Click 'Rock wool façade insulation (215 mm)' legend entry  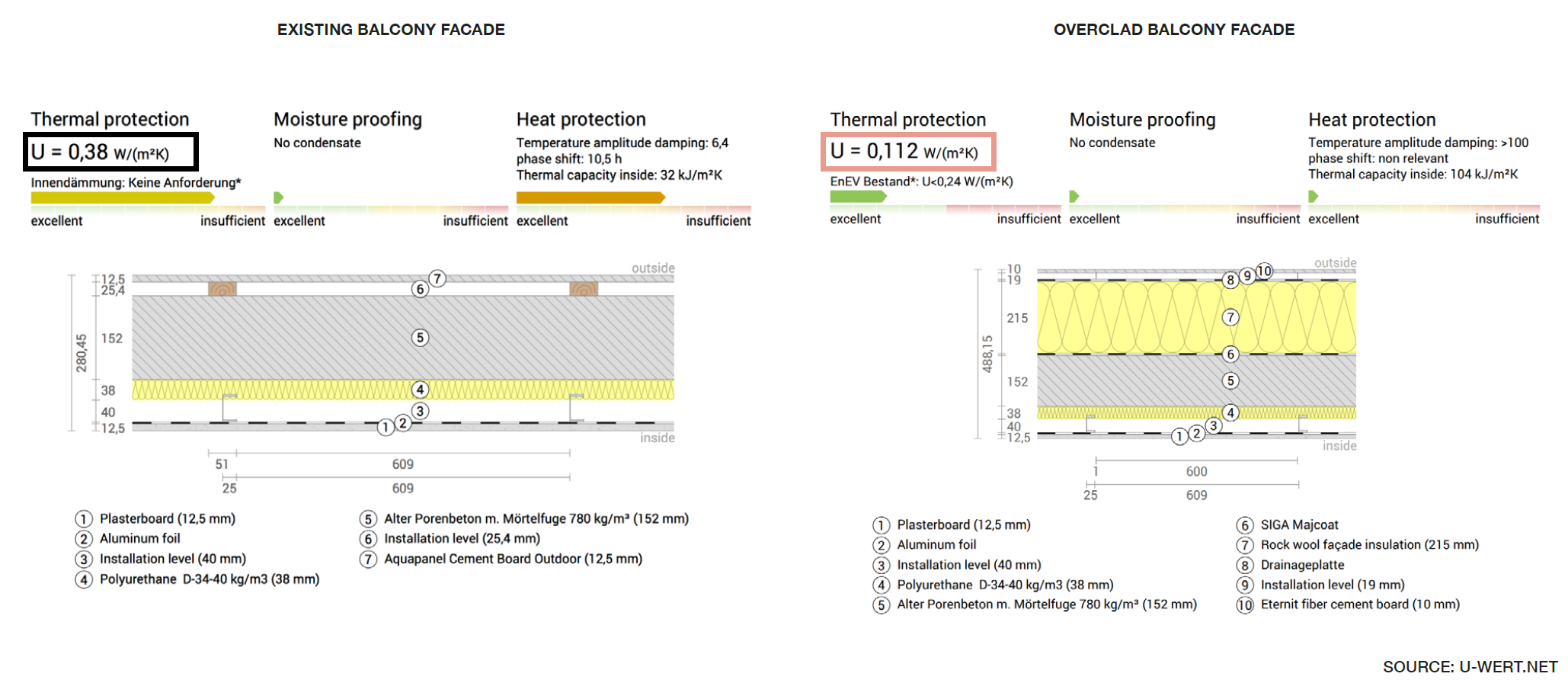(1369, 545)
